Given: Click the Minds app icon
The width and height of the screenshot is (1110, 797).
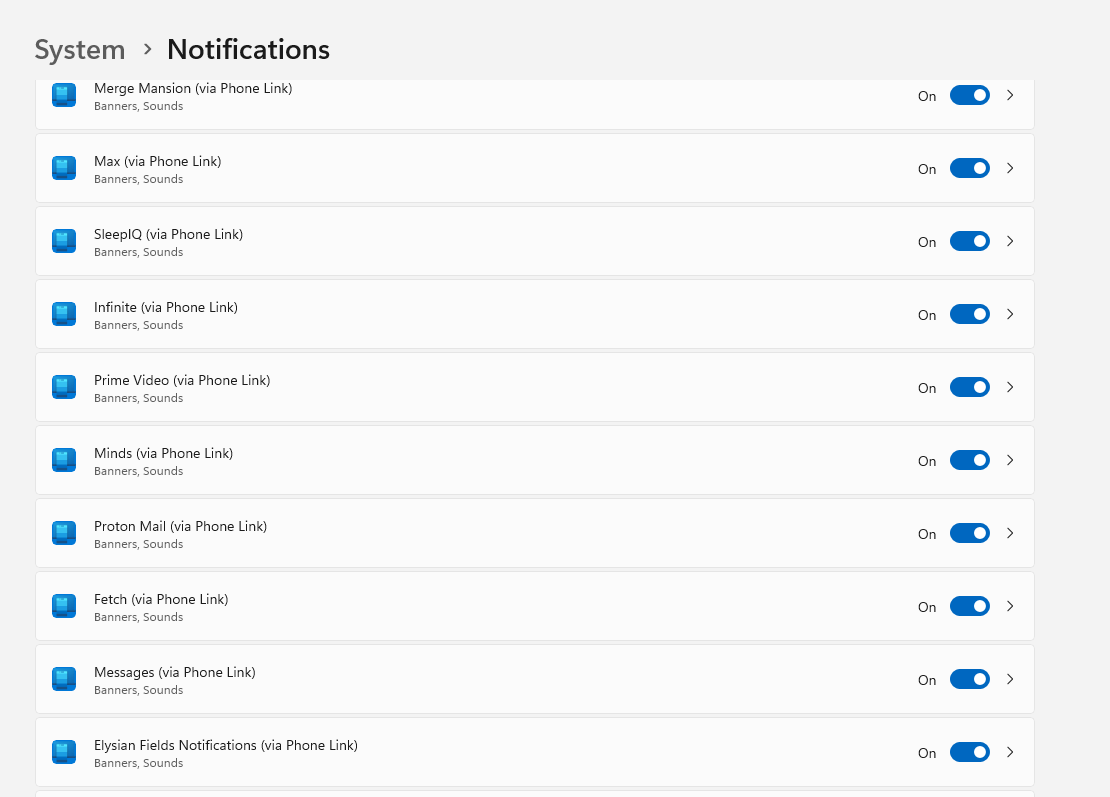Looking at the screenshot, I should (64, 459).
